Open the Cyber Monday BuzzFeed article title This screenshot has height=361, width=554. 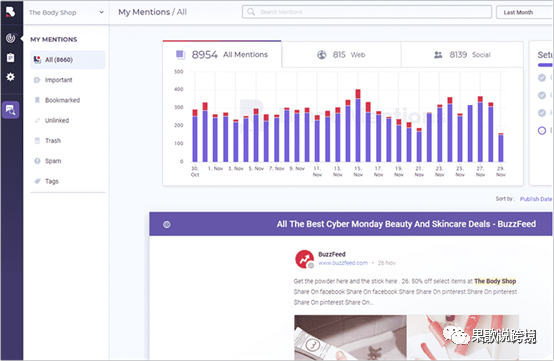point(406,224)
